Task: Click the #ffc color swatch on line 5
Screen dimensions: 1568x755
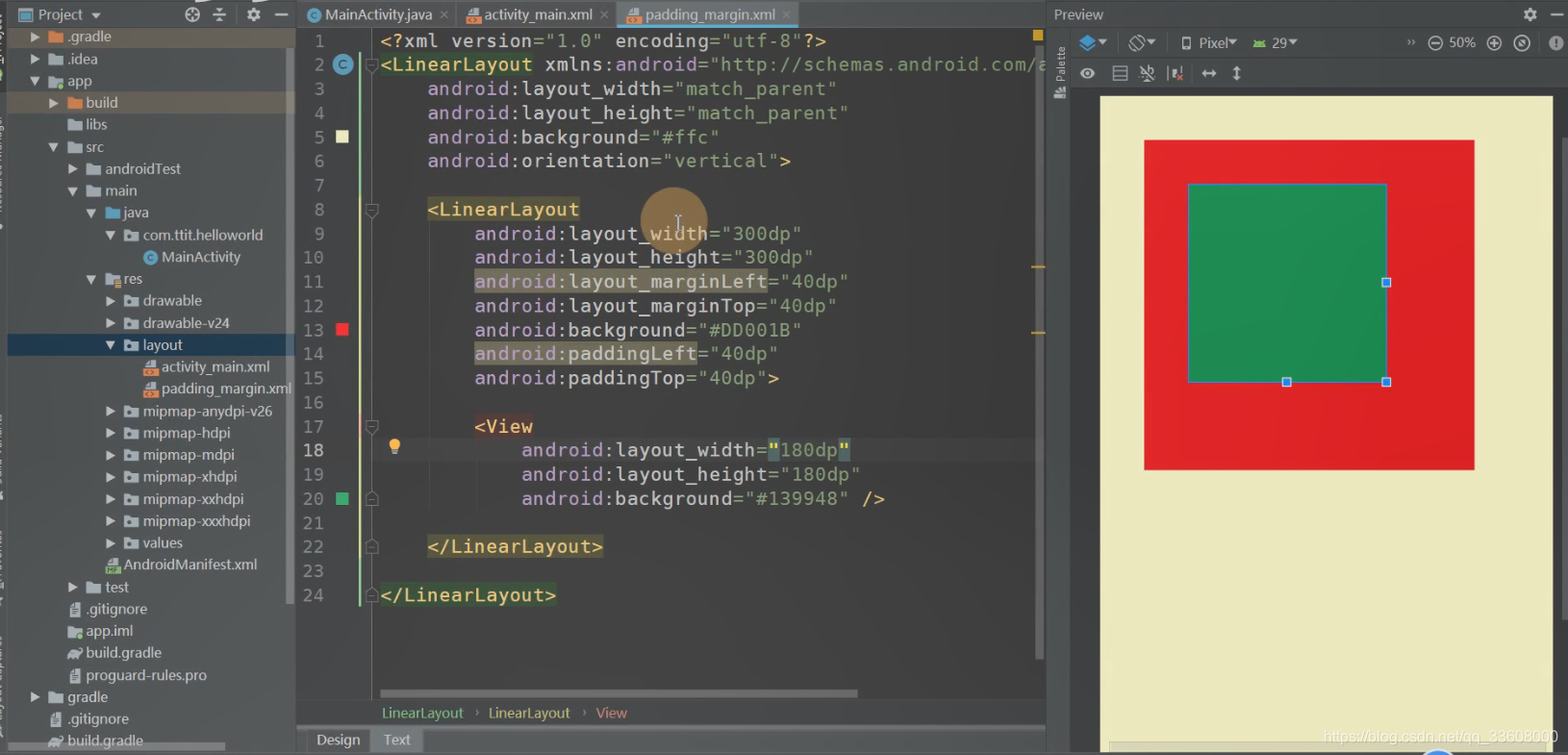Action: click(x=341, y=137)
